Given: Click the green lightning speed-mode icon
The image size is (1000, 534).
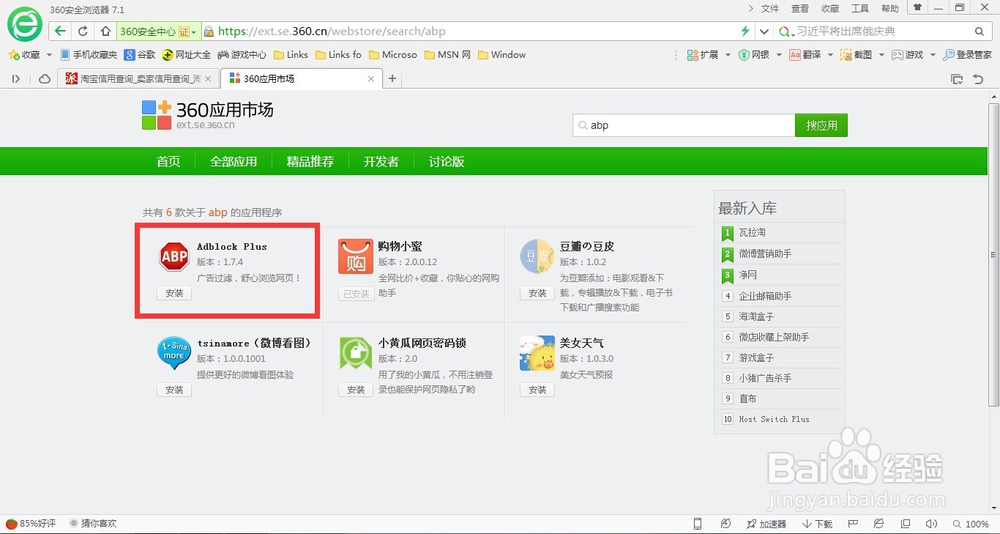Looking at the screenshot, I should tap(745, 31).
